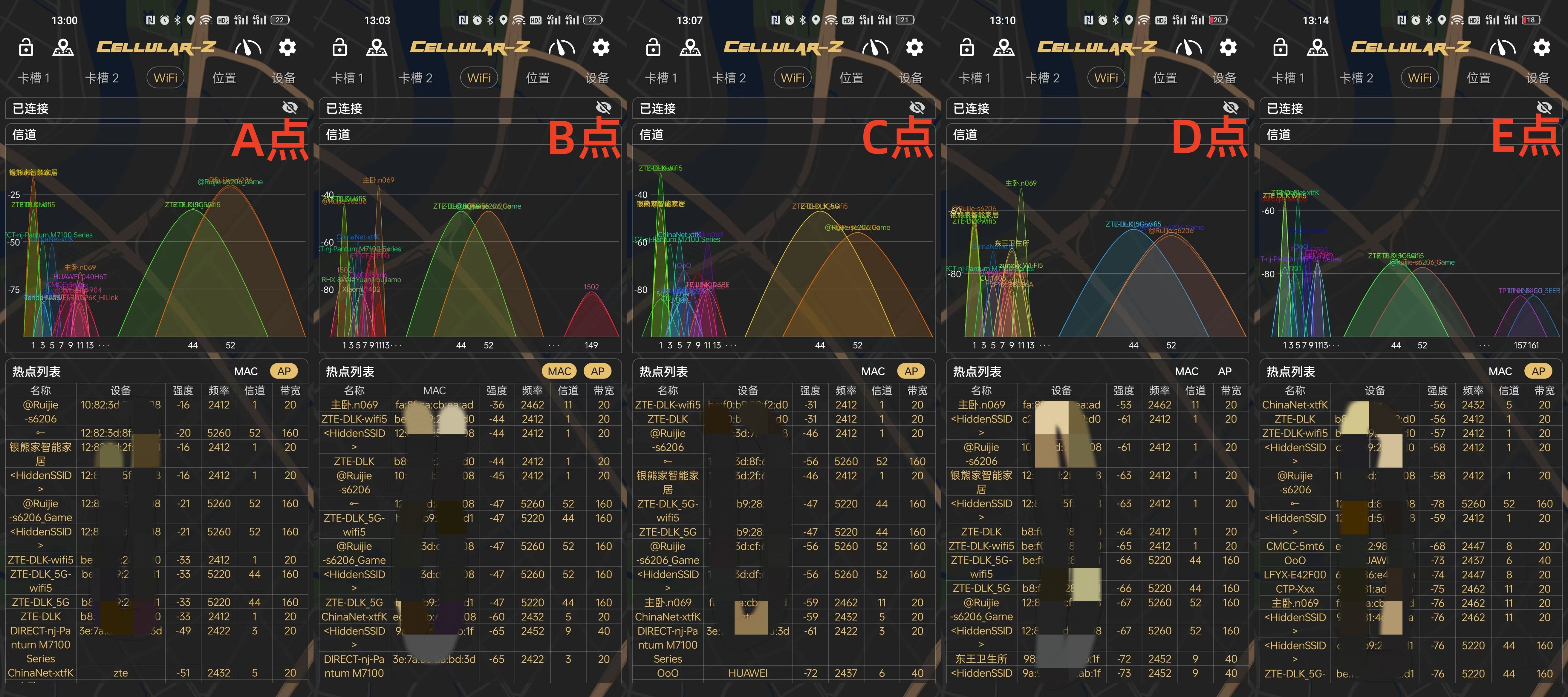Open the settings gear in the 13:14 screen
This screenshot has width=1568, height=697.
(x=1541, y=47)
